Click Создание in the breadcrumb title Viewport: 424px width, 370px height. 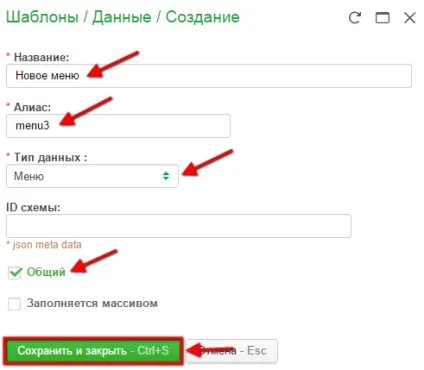point(203,17)
